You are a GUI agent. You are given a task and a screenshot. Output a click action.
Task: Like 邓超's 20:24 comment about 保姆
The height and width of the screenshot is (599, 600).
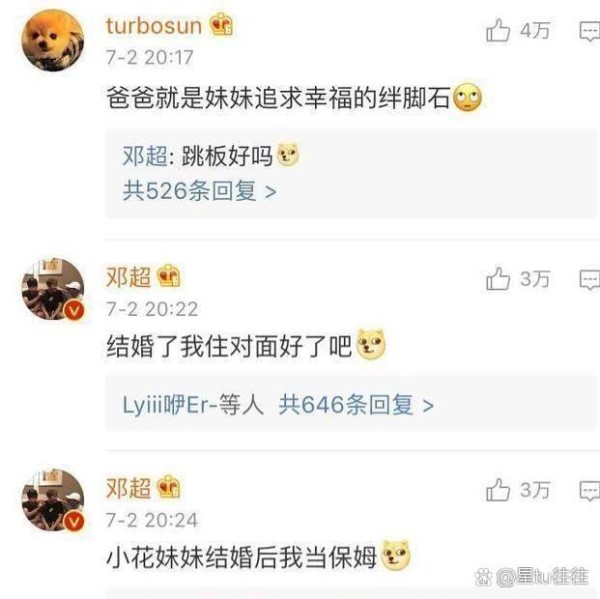coord(498,489)
